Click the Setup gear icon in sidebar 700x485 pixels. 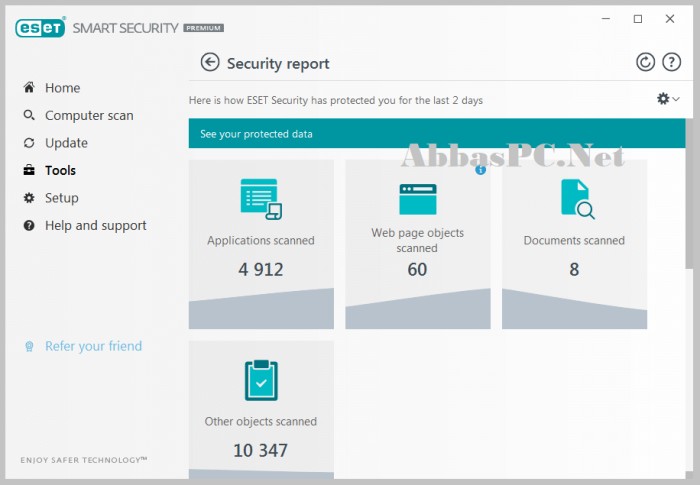(29, 198)
